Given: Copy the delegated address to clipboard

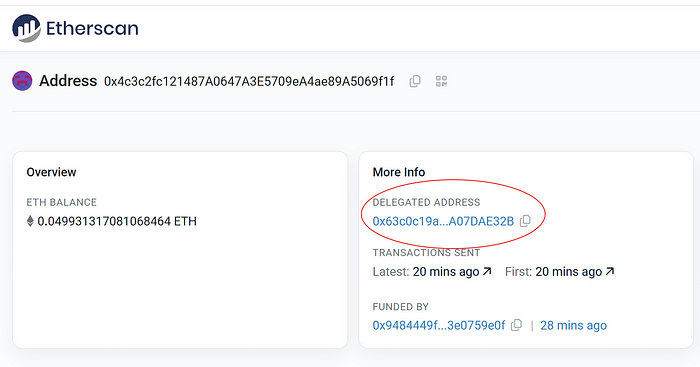Looking at the screenshot, I should (525, 221).
